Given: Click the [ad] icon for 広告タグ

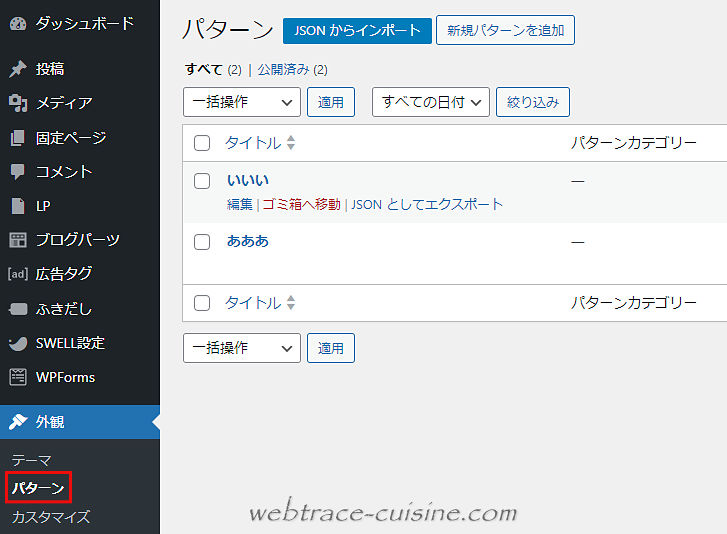Looking at the screenshot, I should coord(18,274).
